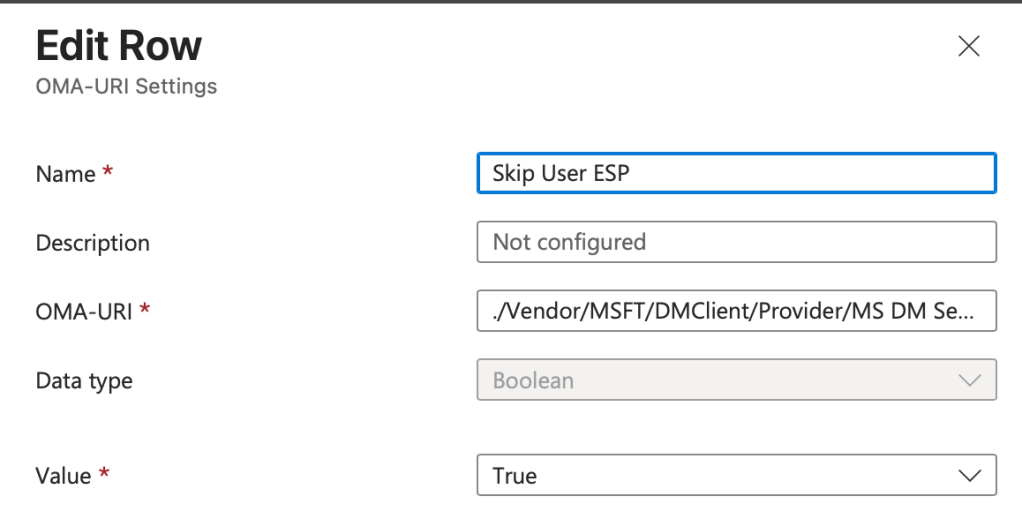Click the Name field containing Skip User ESP
The height and width of the screenshot is (519, 1022).
point(736,173)
